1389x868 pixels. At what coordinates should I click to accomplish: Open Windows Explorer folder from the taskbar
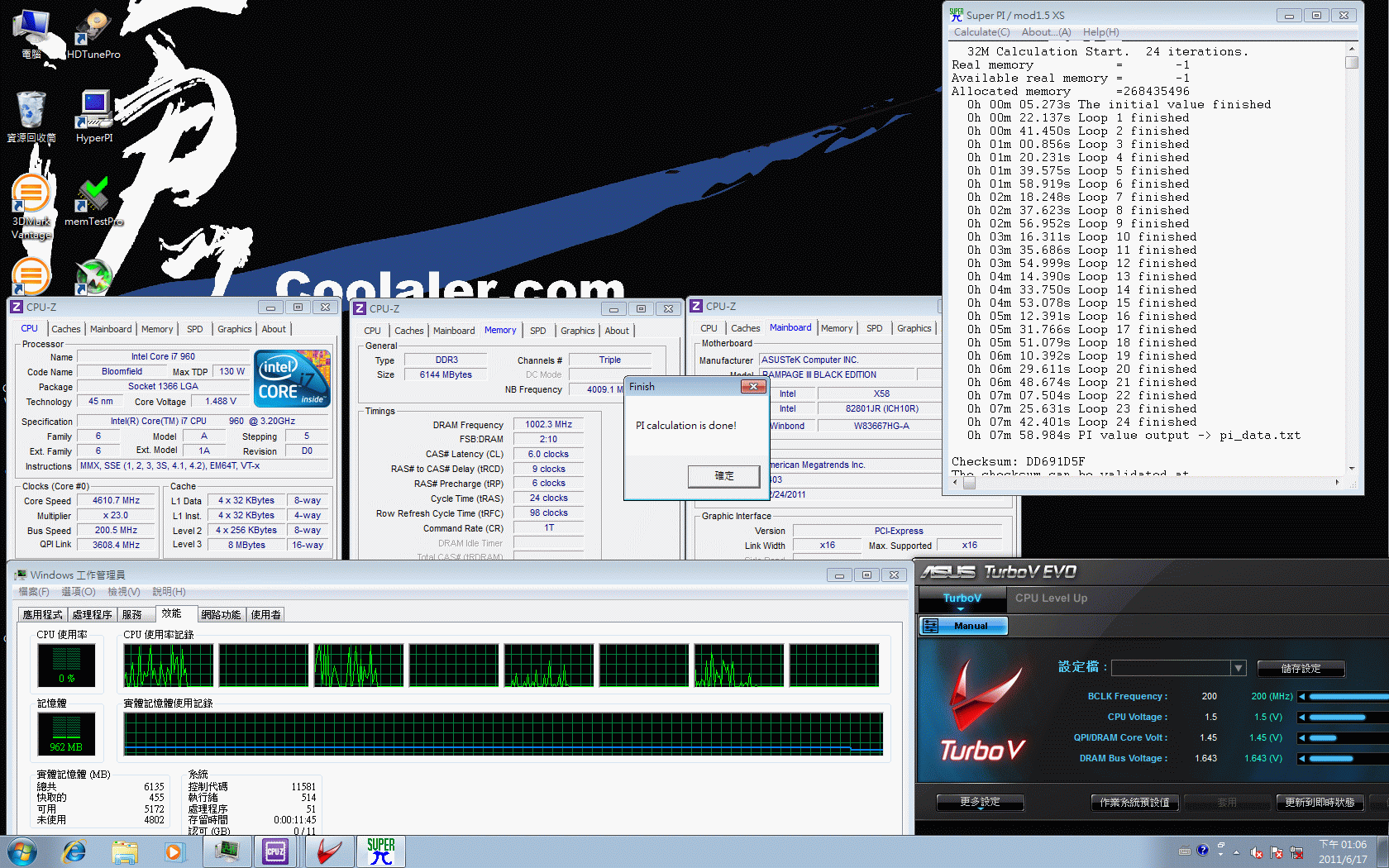[125, 851]
